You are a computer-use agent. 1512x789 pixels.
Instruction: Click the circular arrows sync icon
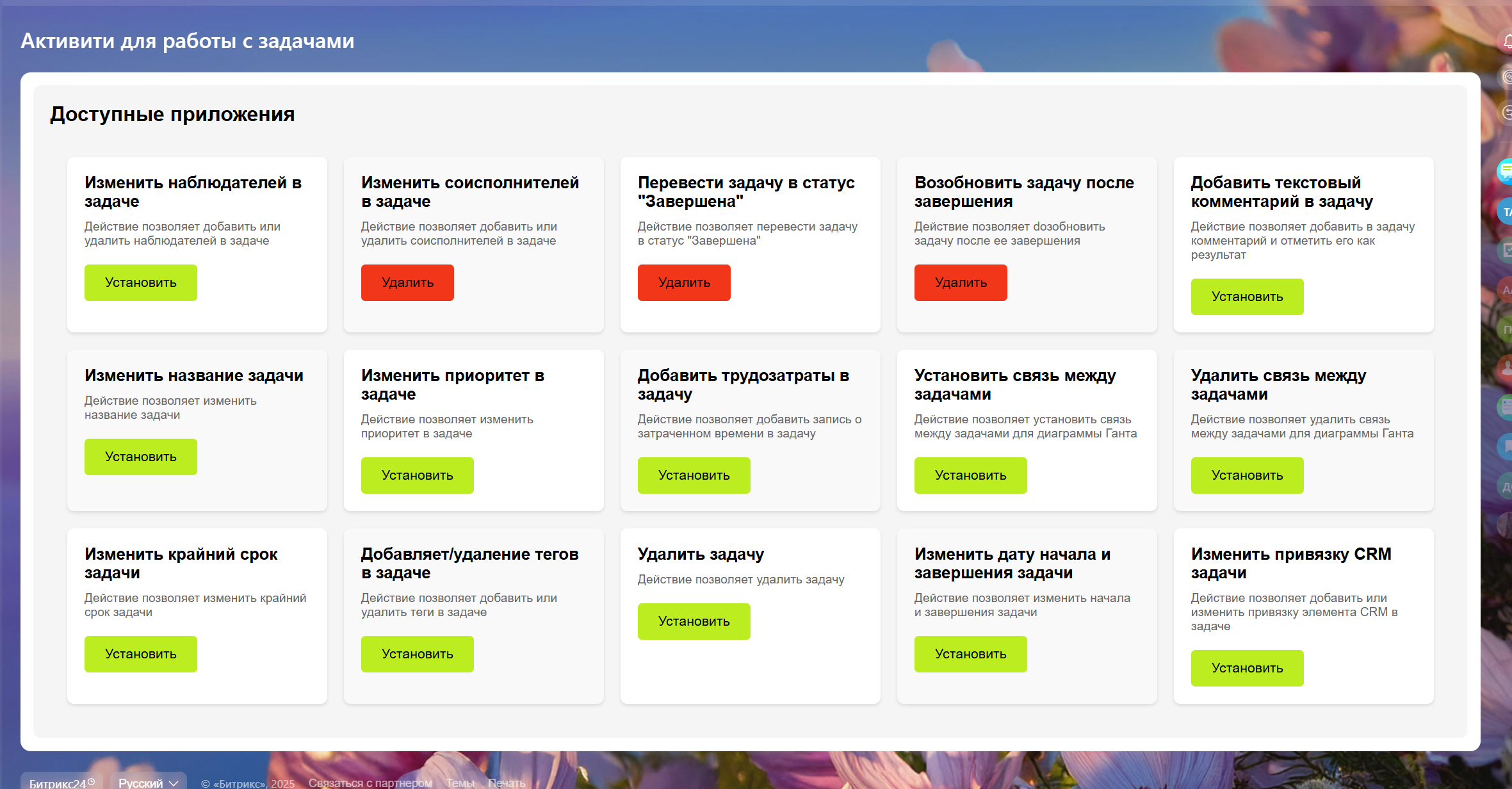point(1507,113)
